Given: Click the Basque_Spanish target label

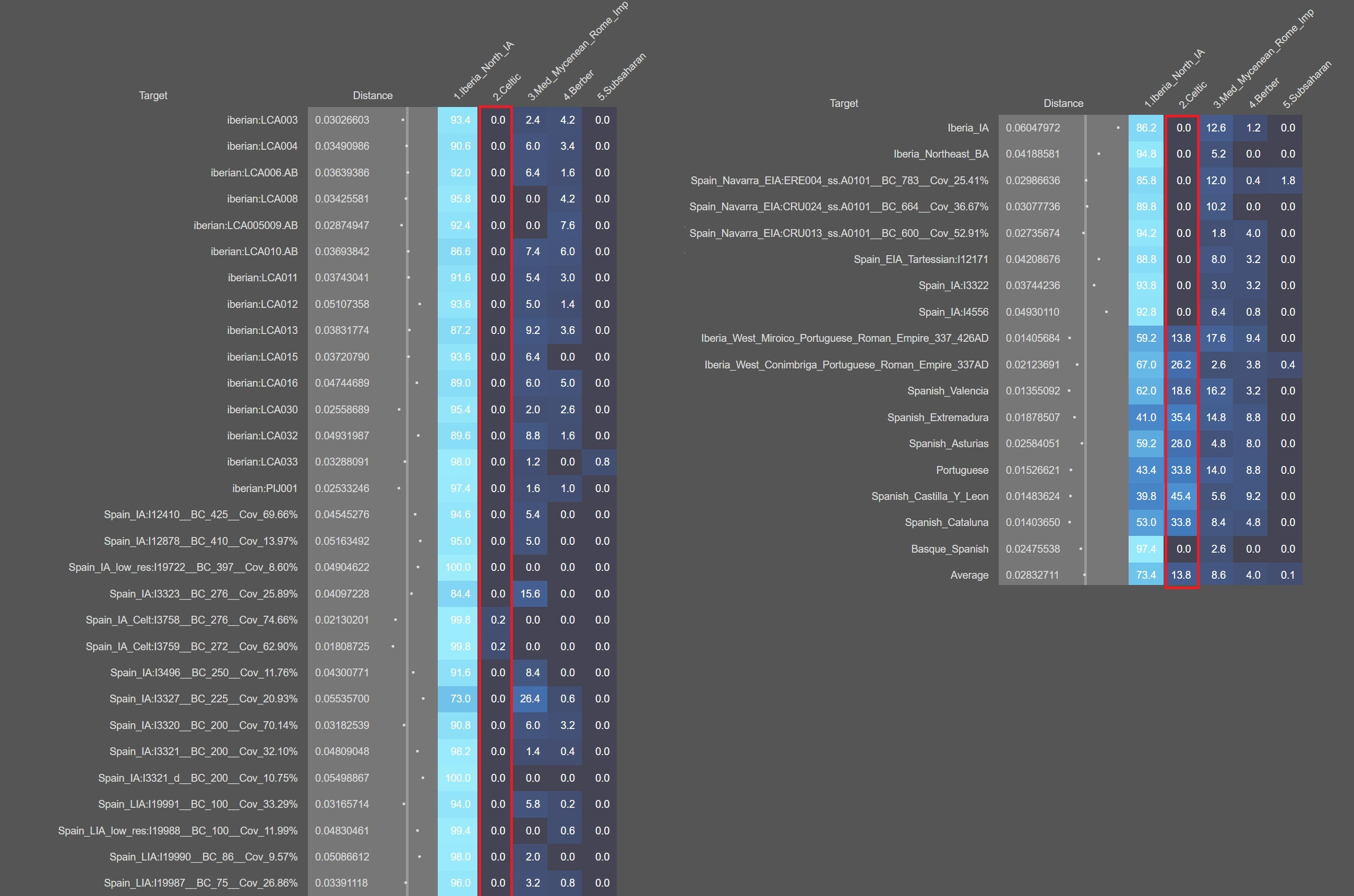Looking at the screenshot, I should [x=950, y=548].
